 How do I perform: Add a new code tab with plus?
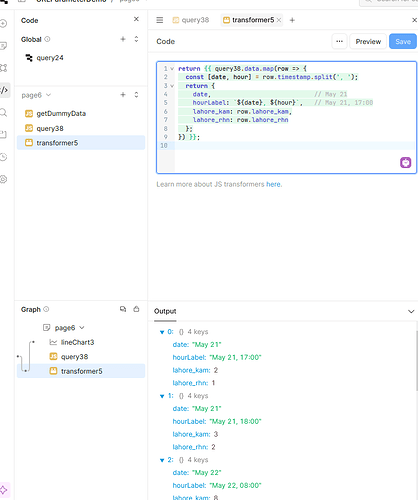(x=292, y=20)
